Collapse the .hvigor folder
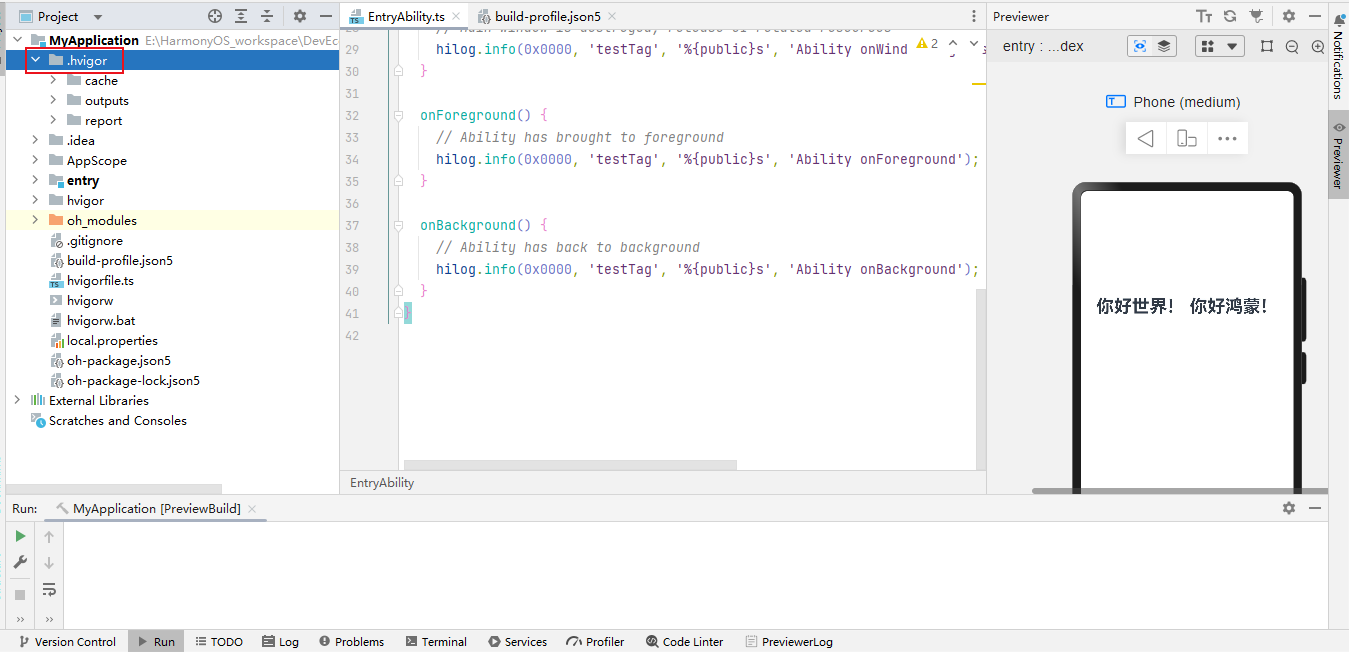Viewport: 1349px width, 652px height. tap(36, 60)
